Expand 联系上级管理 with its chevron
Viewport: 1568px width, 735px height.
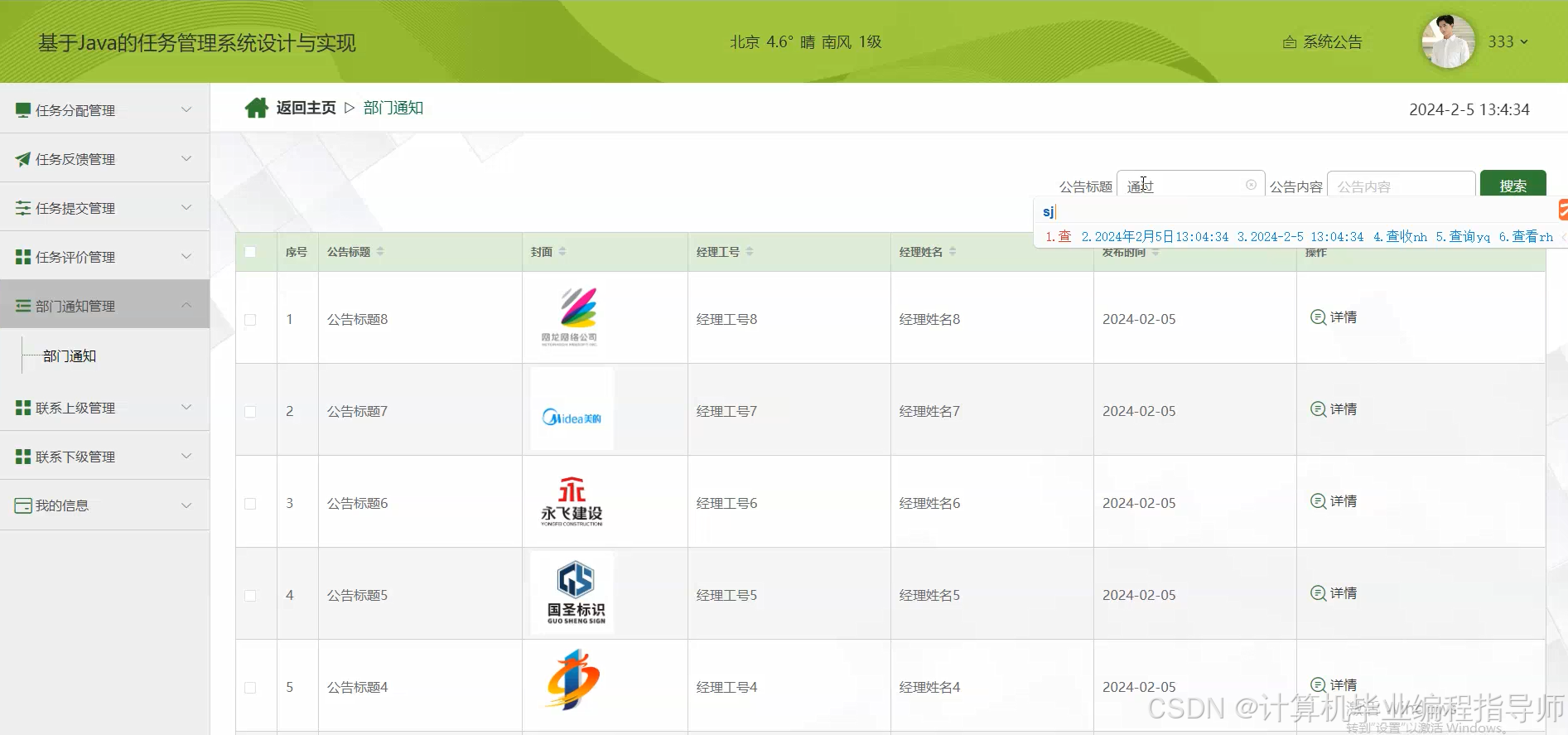(186, 407)
